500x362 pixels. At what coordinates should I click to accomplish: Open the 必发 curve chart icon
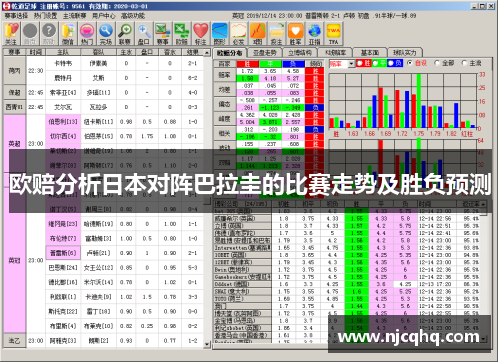click(x=239, y=33)
